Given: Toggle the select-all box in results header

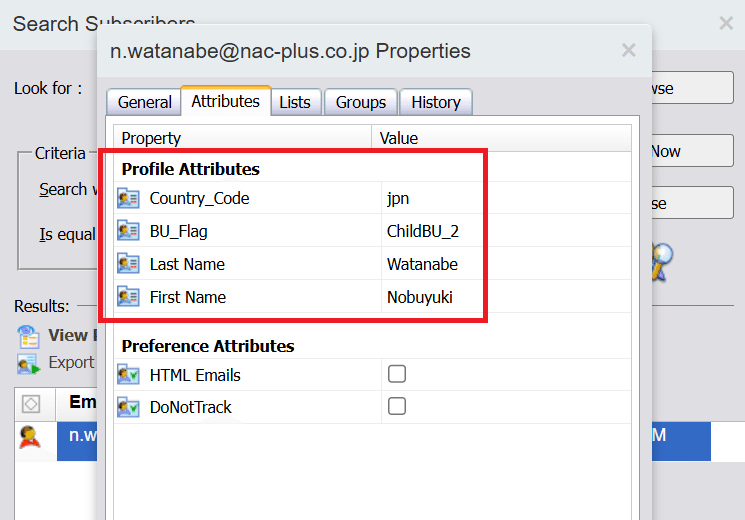Looking at the screenshot, I should (x=31, y=404).
